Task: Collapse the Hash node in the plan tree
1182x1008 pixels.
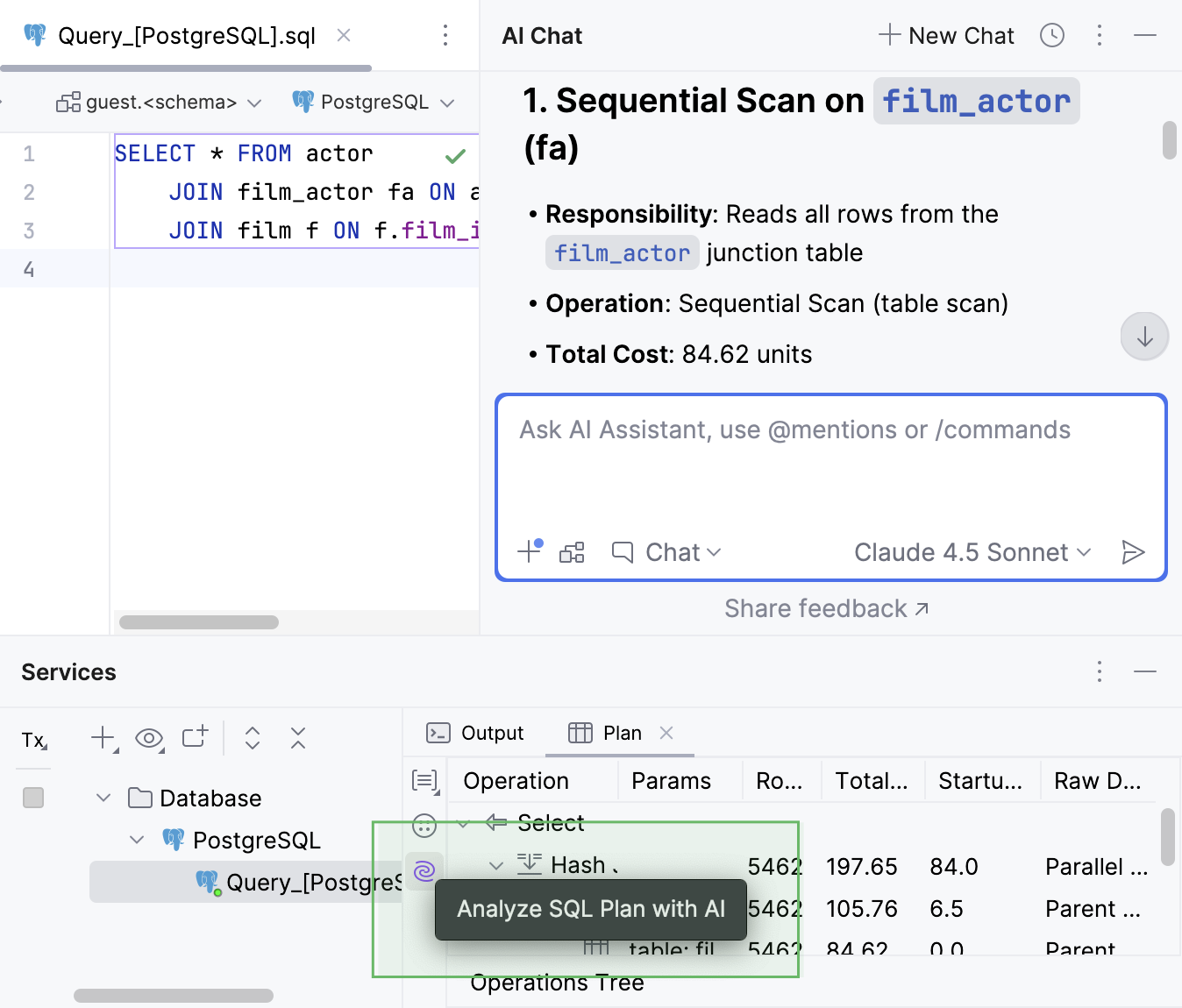Action: 496,865
